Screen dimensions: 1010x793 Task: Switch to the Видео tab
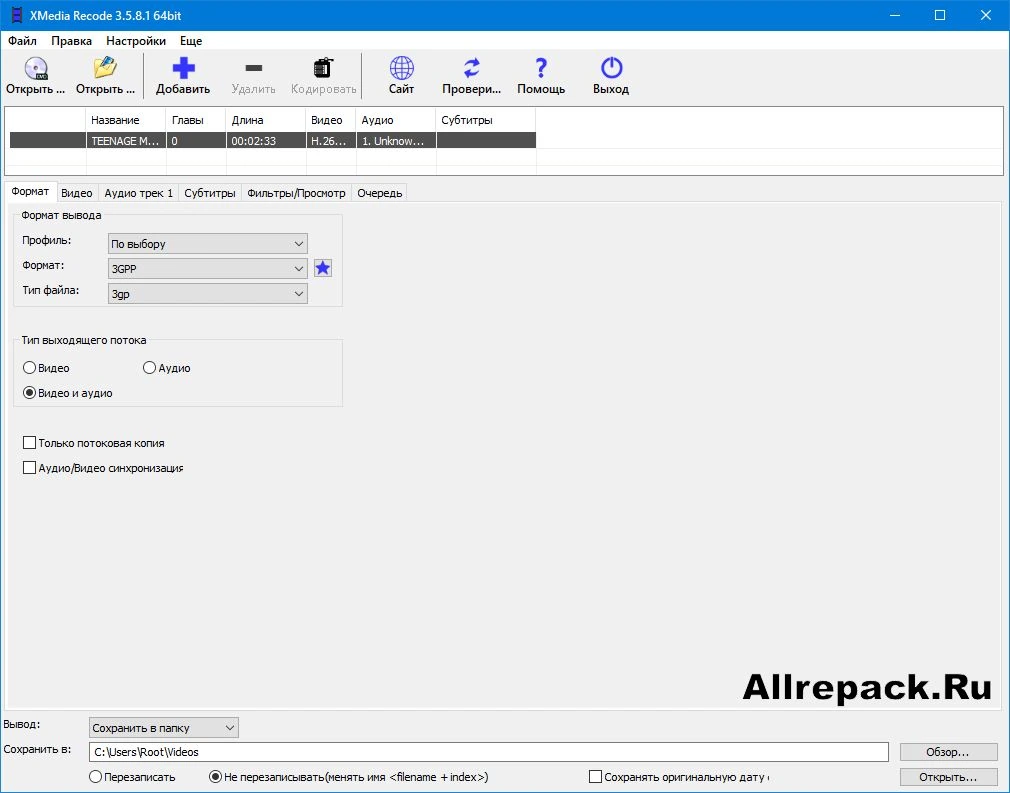(x=77, y=193)
